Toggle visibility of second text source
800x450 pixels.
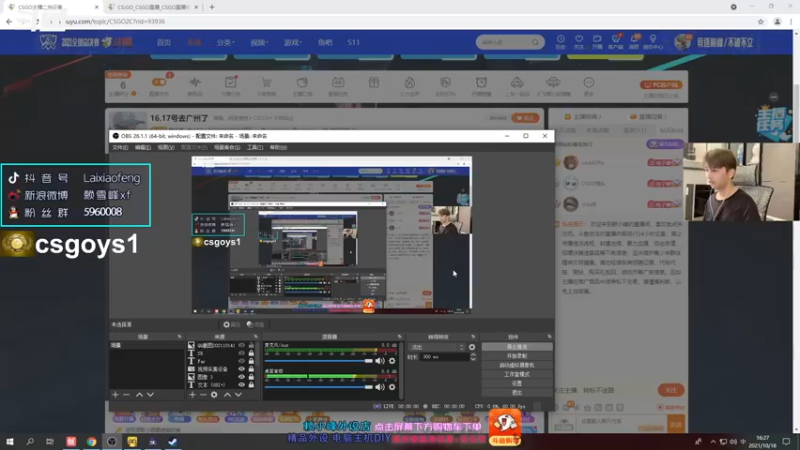tap(242, 353)
